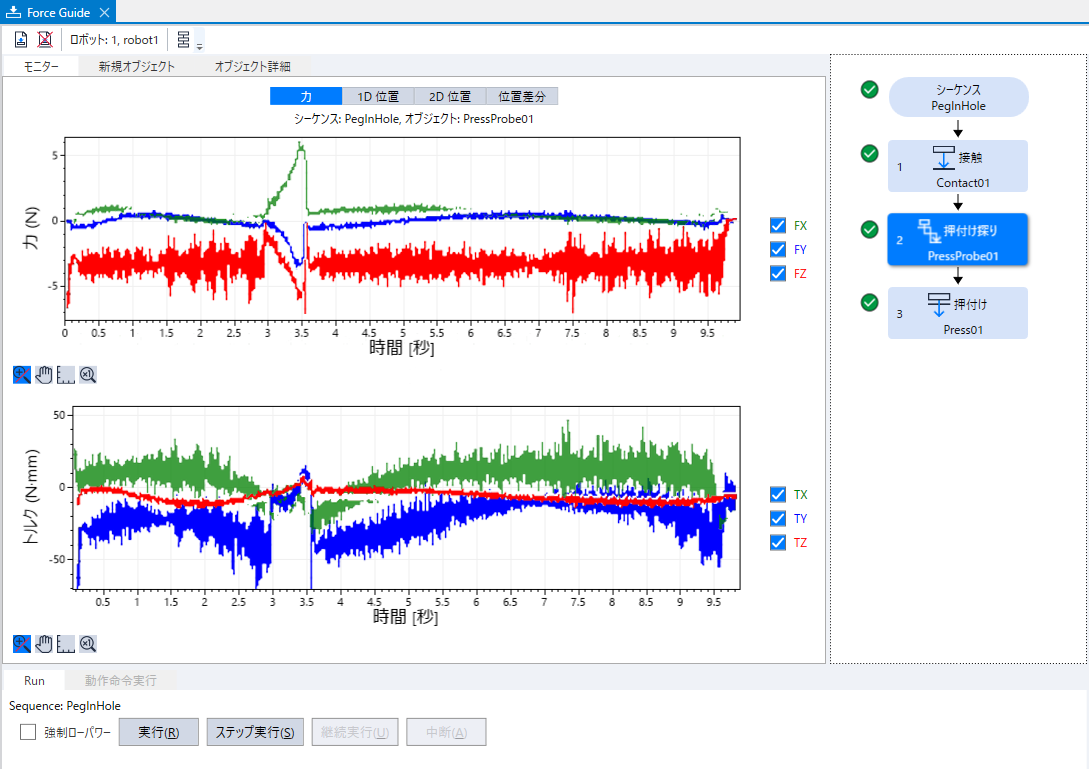Enable the 強制ローパワー checkbox
Screen dimensions: 1089x769
(28, 732)
